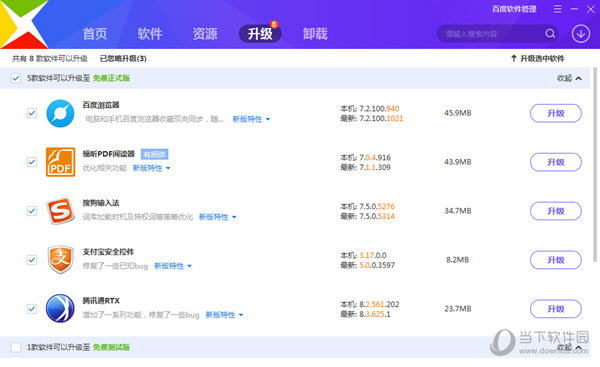Click the 43.9MB size value
This screenshot has width=600, height=367.
[x=458, y=162]
